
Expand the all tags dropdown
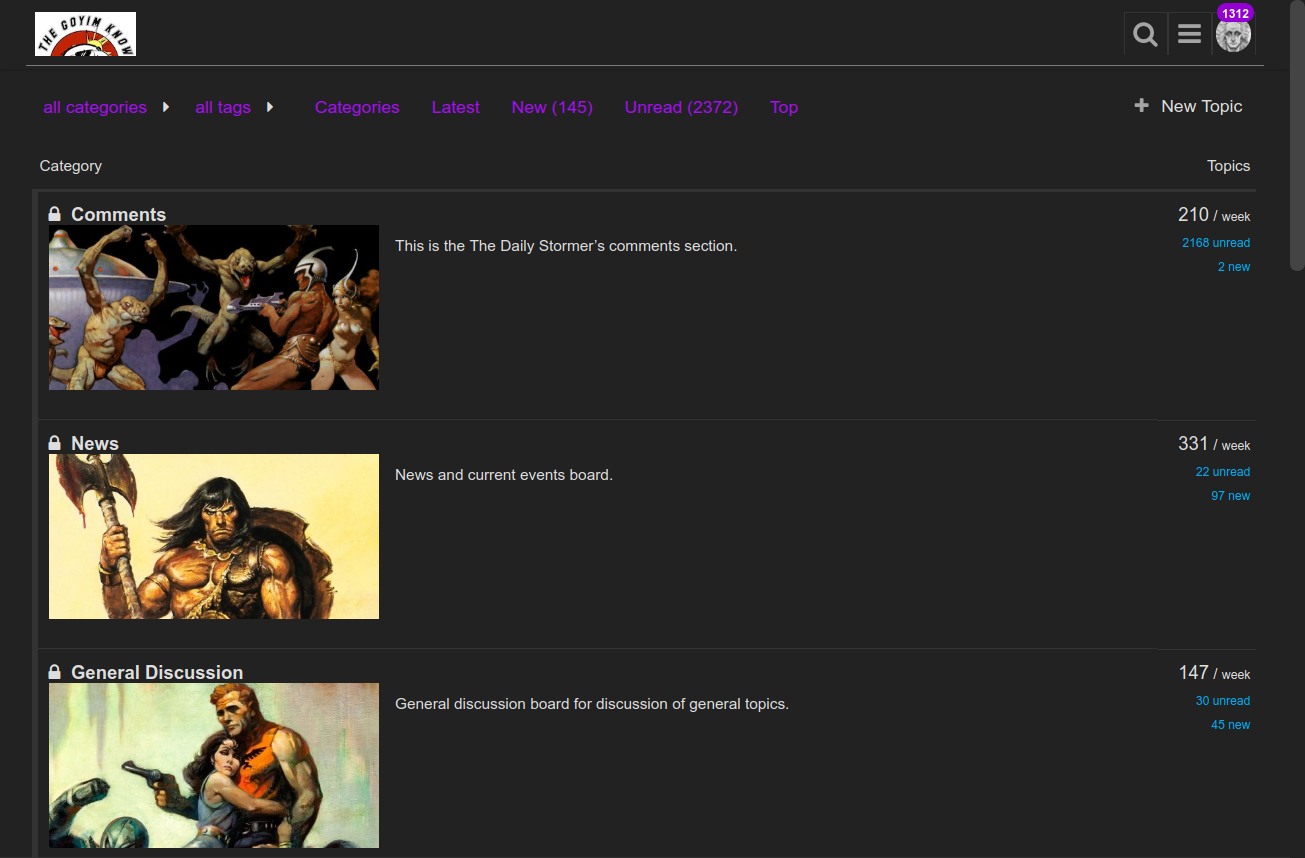(x=234, y=107)
